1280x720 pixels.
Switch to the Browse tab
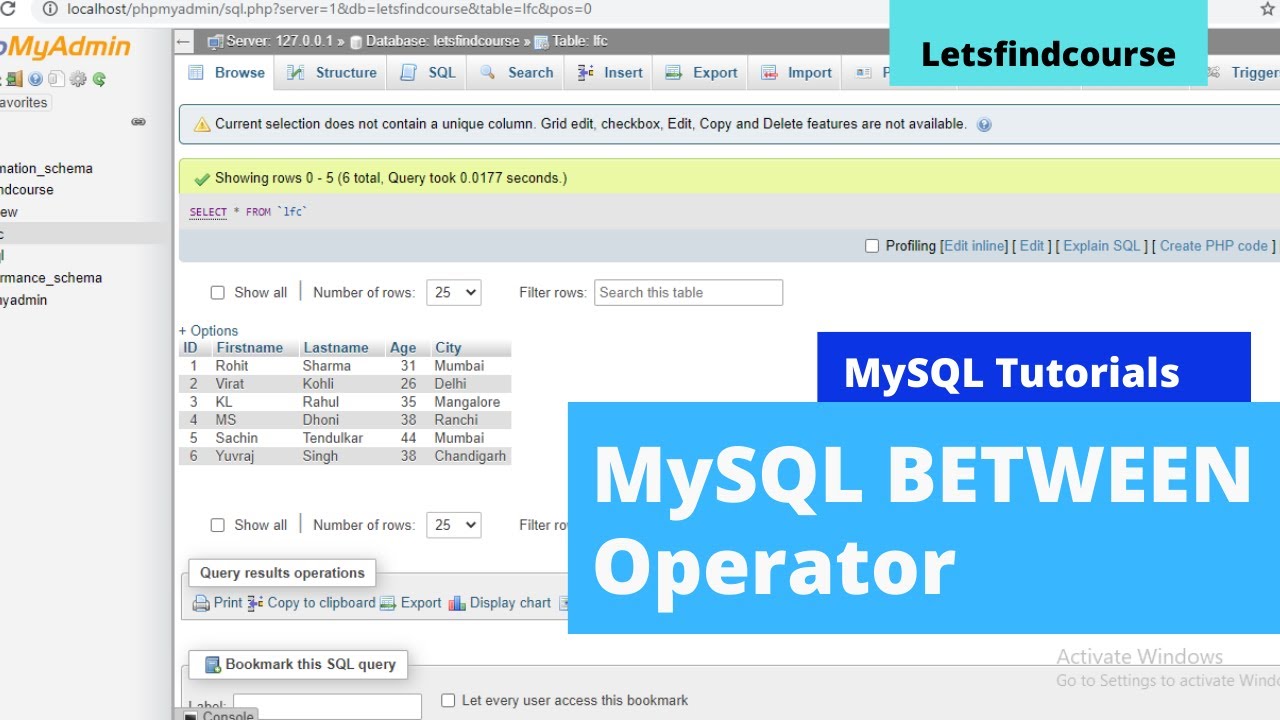click(x=227, y=73)
